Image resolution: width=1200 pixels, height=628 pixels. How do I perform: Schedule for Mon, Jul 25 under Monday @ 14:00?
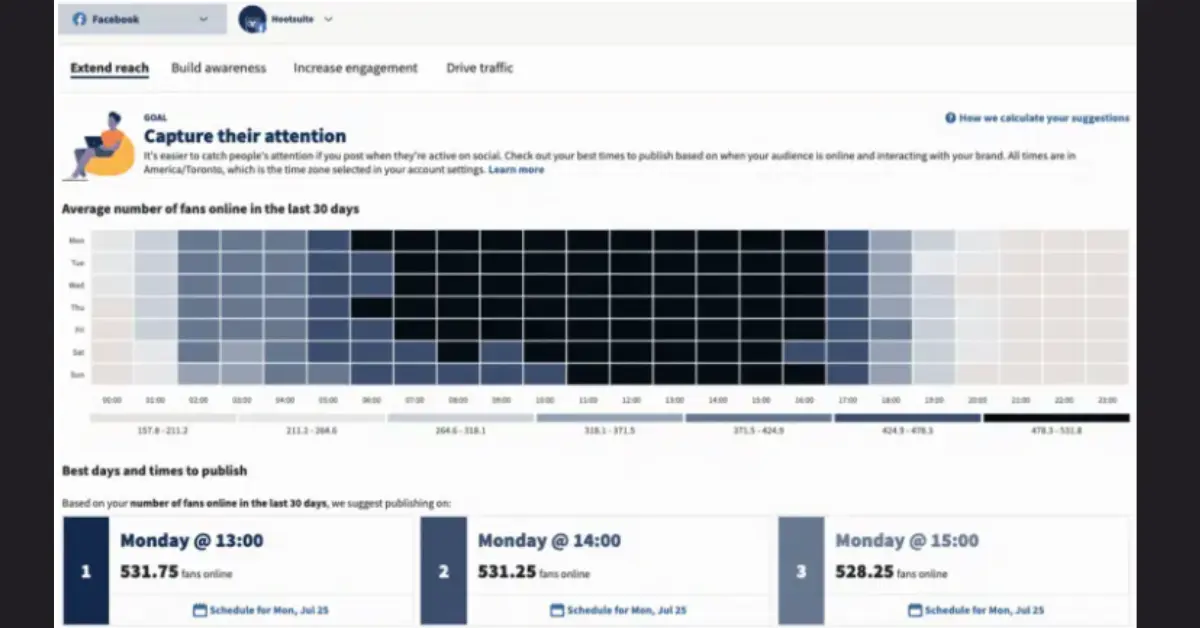pos(620,610)
